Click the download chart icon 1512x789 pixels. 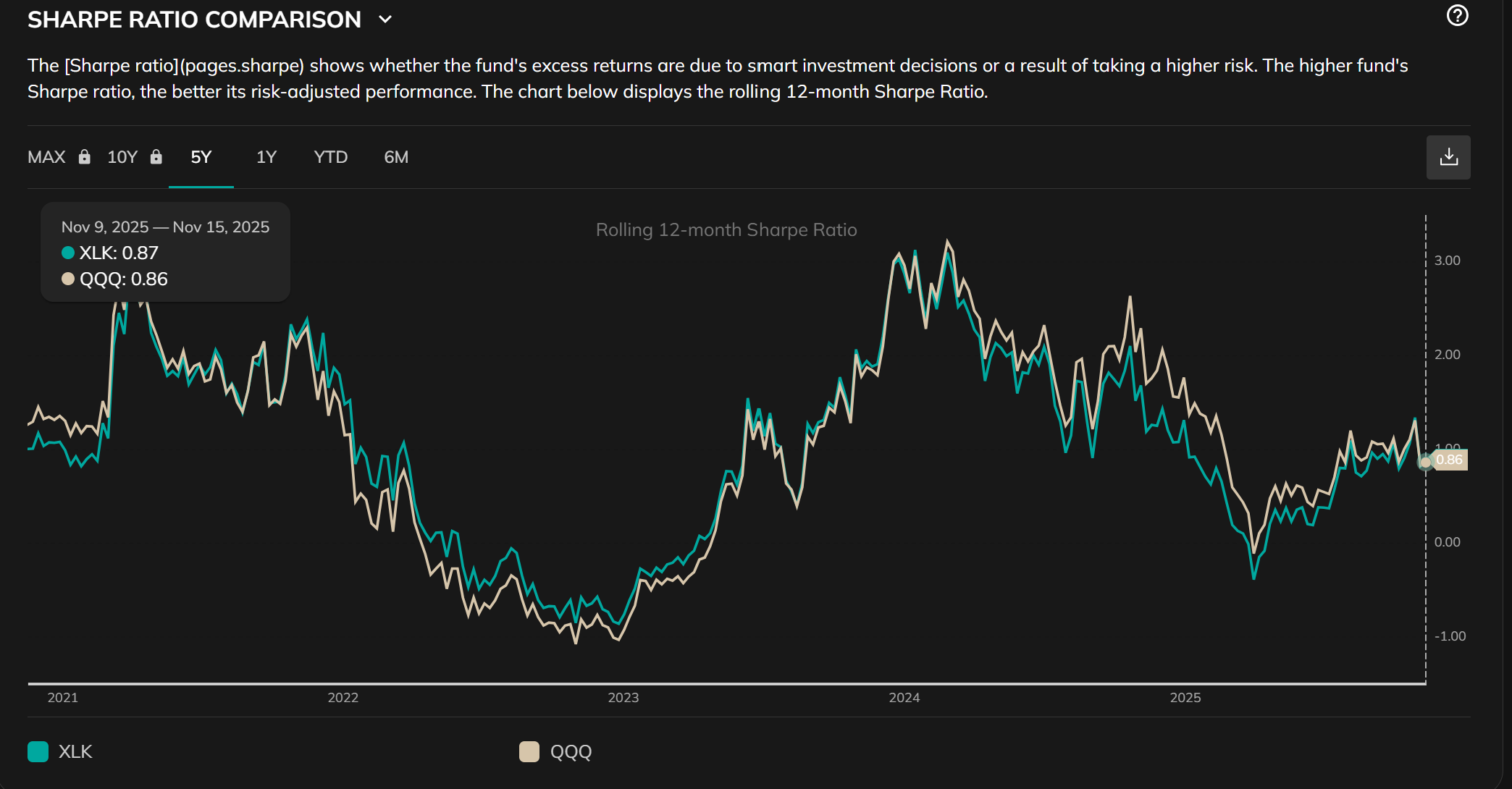[1448, 157]
